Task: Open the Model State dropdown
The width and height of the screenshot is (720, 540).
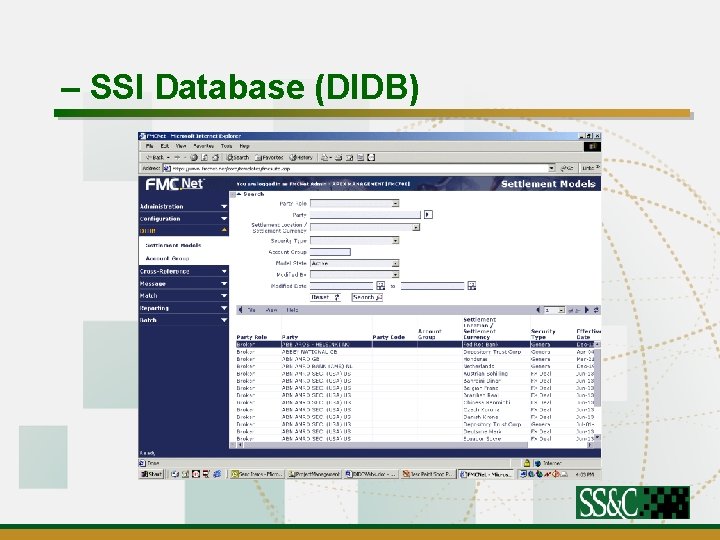Action: (354, 264)
